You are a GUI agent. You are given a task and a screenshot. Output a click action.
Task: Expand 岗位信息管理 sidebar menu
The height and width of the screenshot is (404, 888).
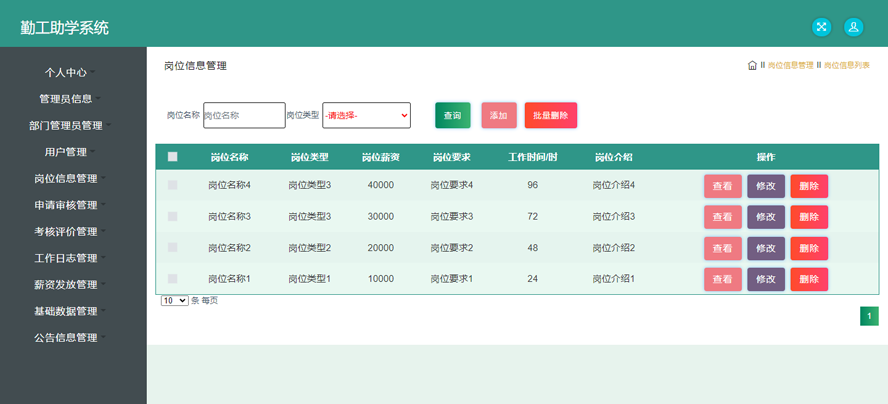point(66,179)
